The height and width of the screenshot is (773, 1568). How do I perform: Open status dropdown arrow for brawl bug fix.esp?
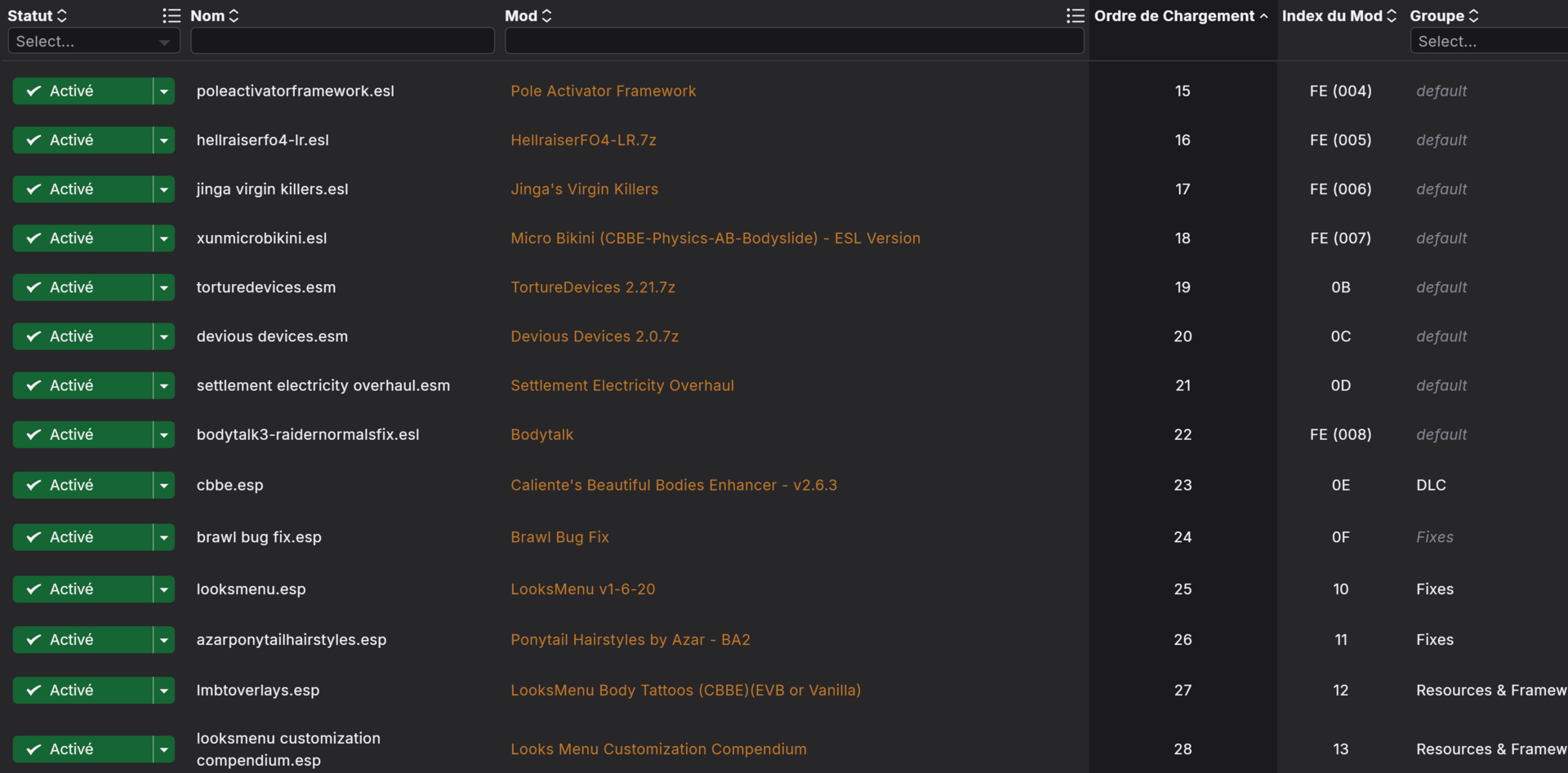[164, 536]
